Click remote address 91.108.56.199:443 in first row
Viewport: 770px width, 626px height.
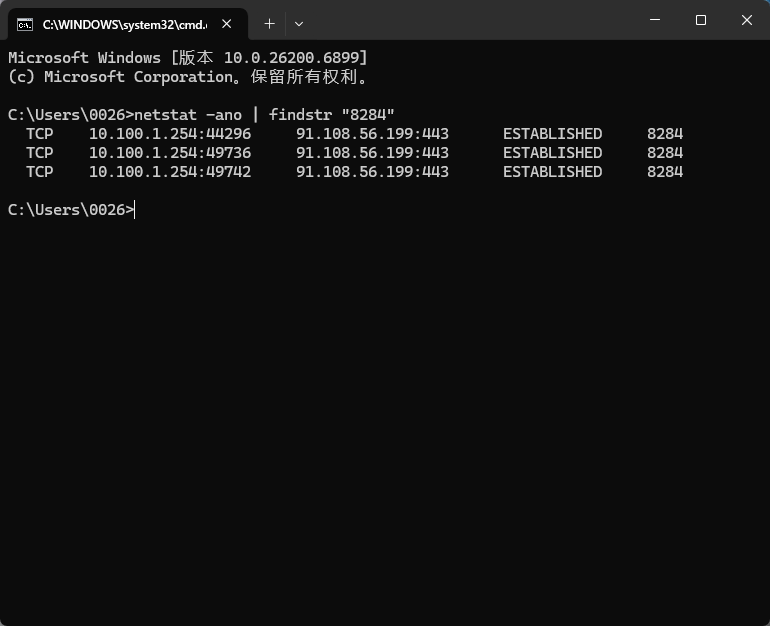372,134
